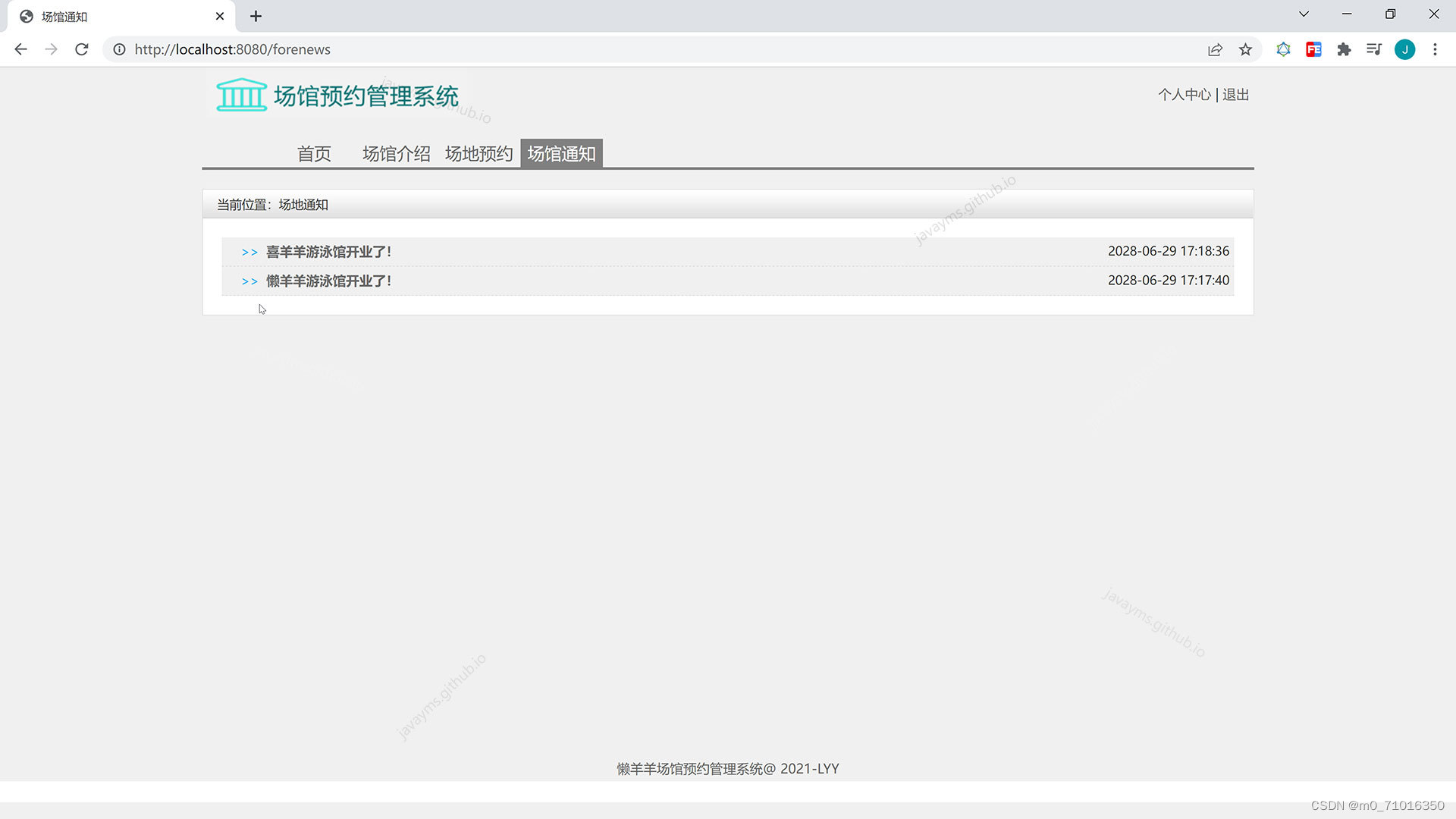The width and height of the screenshot is (1456, 819).
Task: Click the >> arrows before 懒羊羊 notice
Action: (249, 281)
